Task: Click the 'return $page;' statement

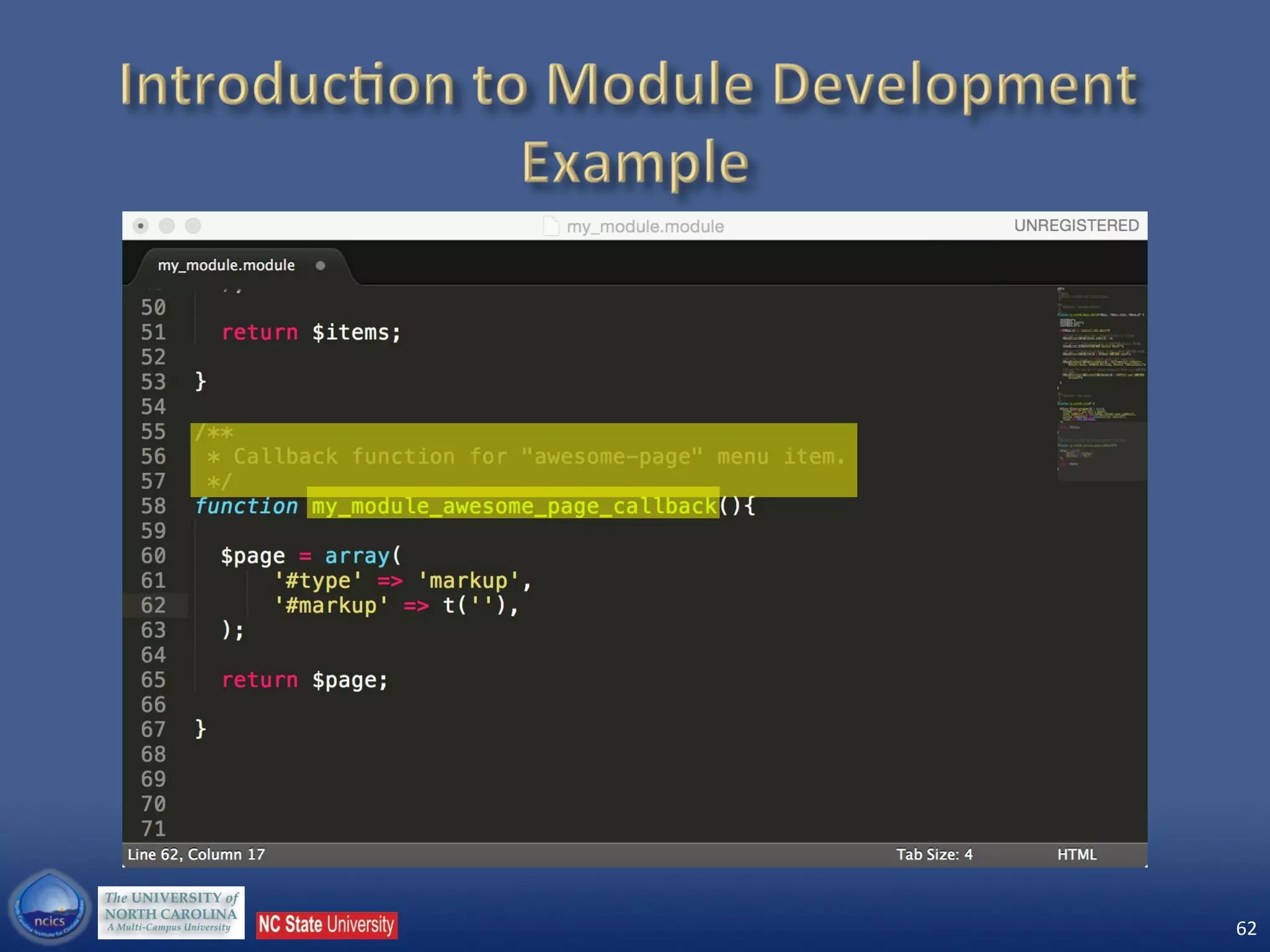Action: [304, 681]
